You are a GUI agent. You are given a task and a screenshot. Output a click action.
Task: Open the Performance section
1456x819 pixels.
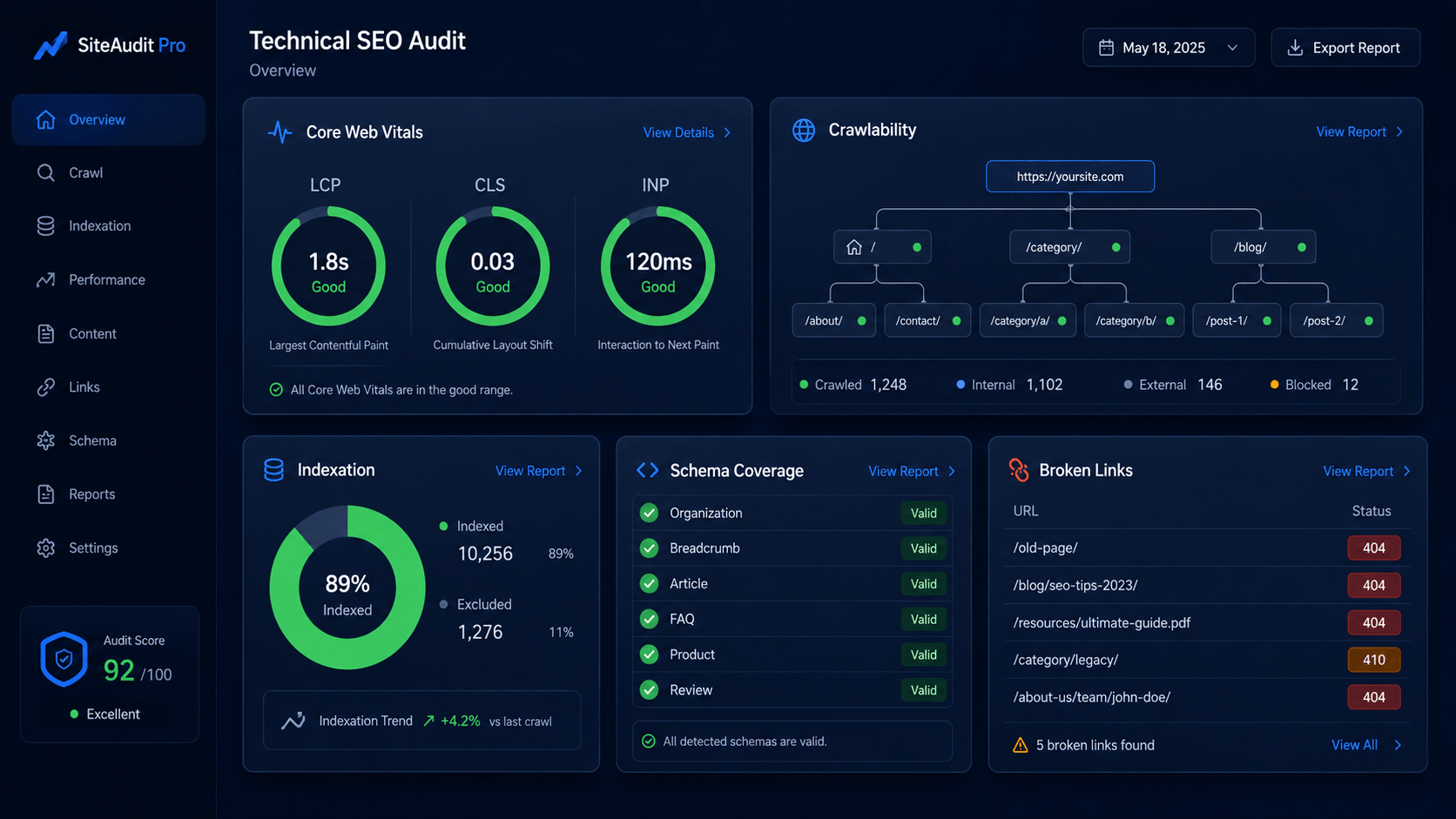(x=109, y=280)
